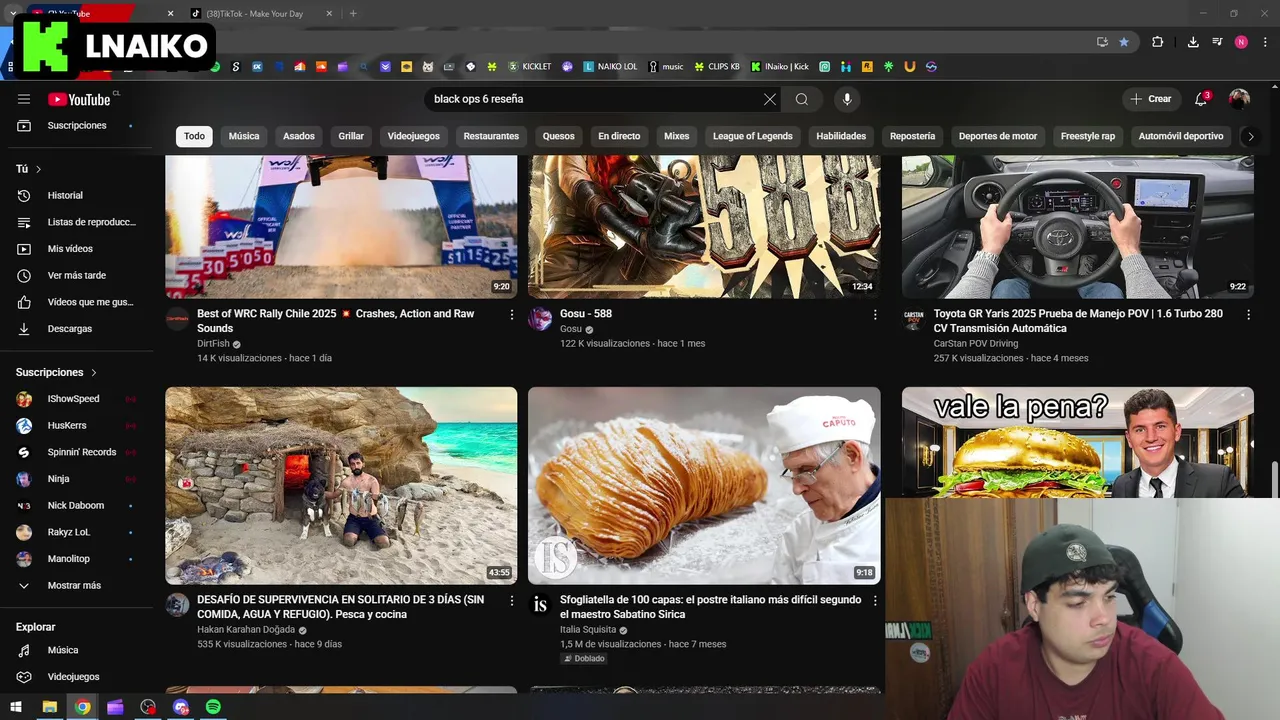Select the Freestyle rap filter chip
The width and height of the screenshot is (1280, 720).
(1088, 136)
